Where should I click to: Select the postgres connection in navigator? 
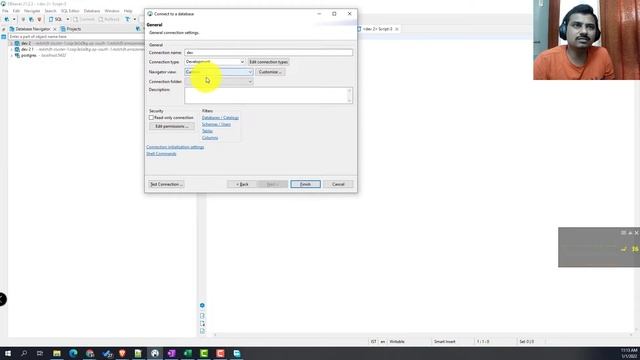point(29,56)
